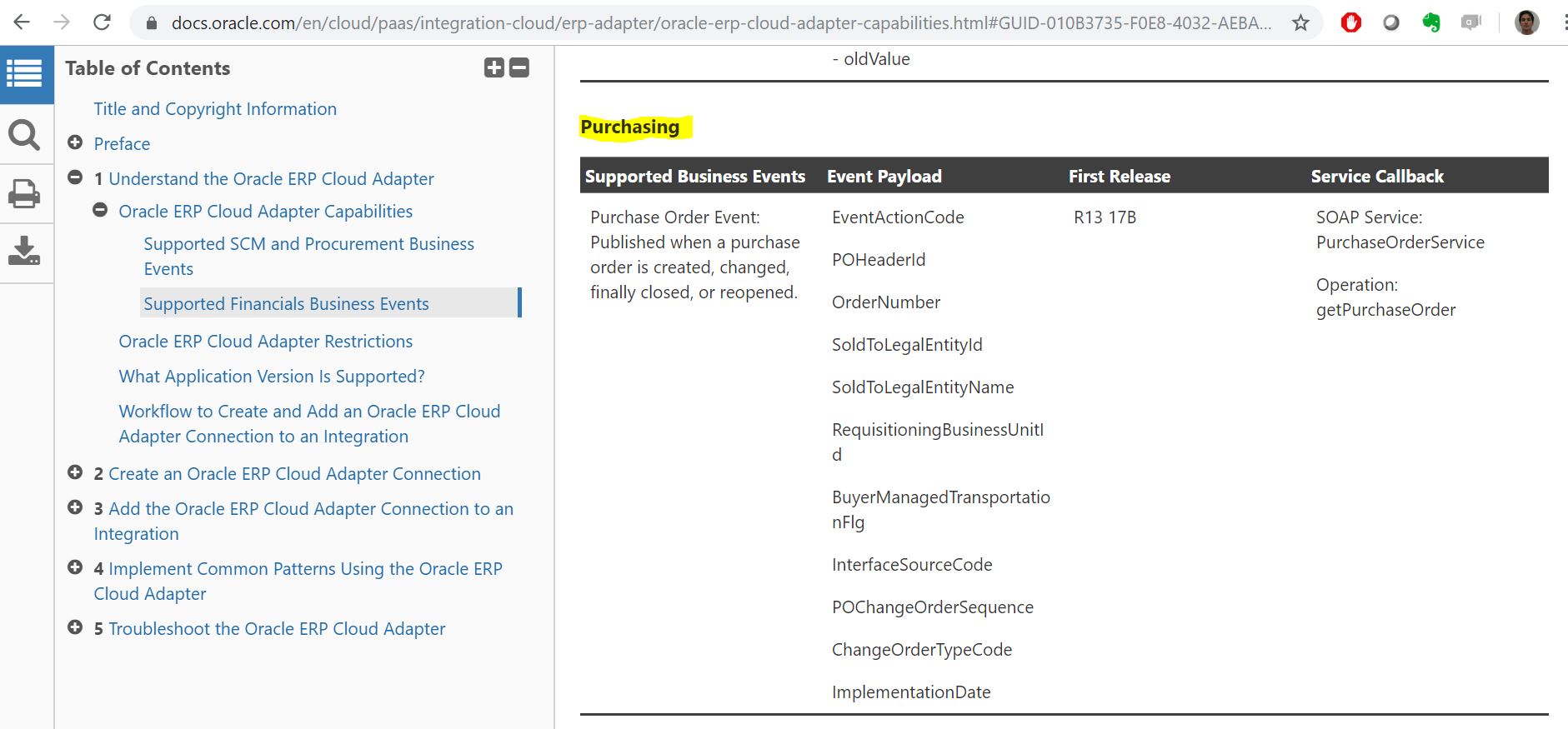This screenshot has height=729, width=1568.
Task: Go back to the previous page
Action: [x=23, y=22]
